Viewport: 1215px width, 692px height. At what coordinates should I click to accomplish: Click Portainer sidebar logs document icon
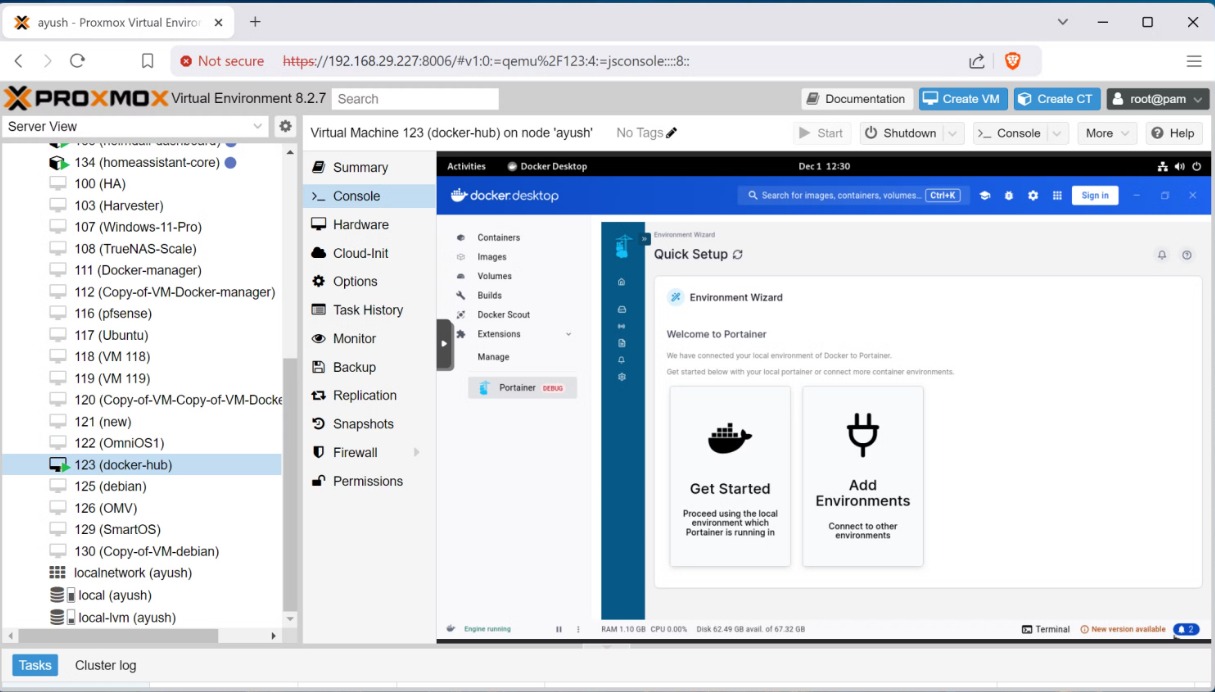622,343
